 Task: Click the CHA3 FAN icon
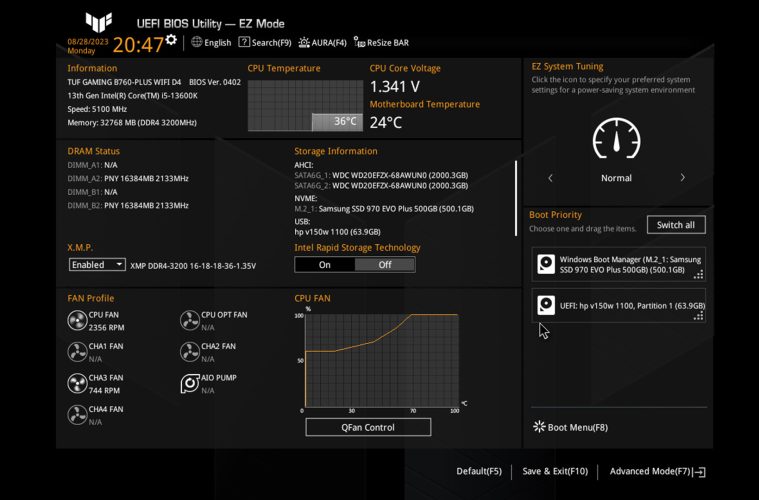click(77, 383)
